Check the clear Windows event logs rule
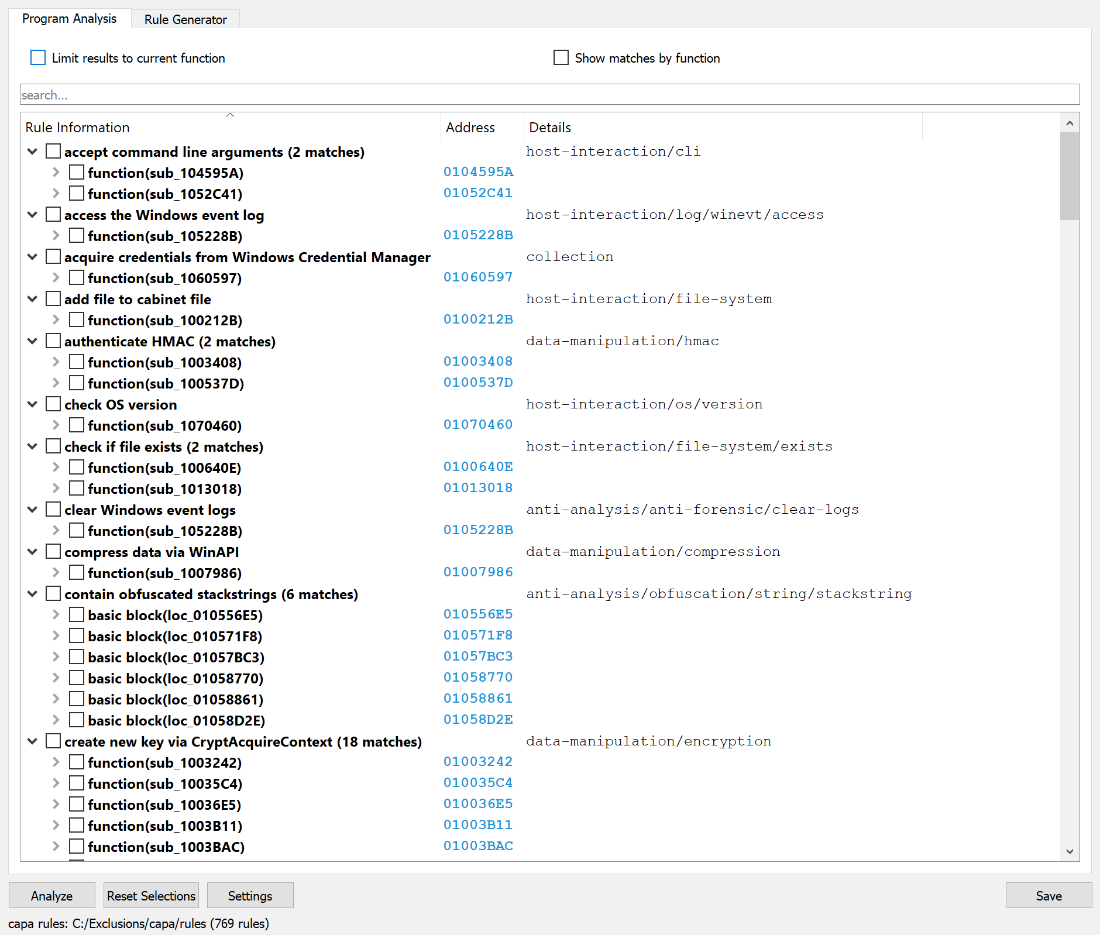 coord(53,509)
